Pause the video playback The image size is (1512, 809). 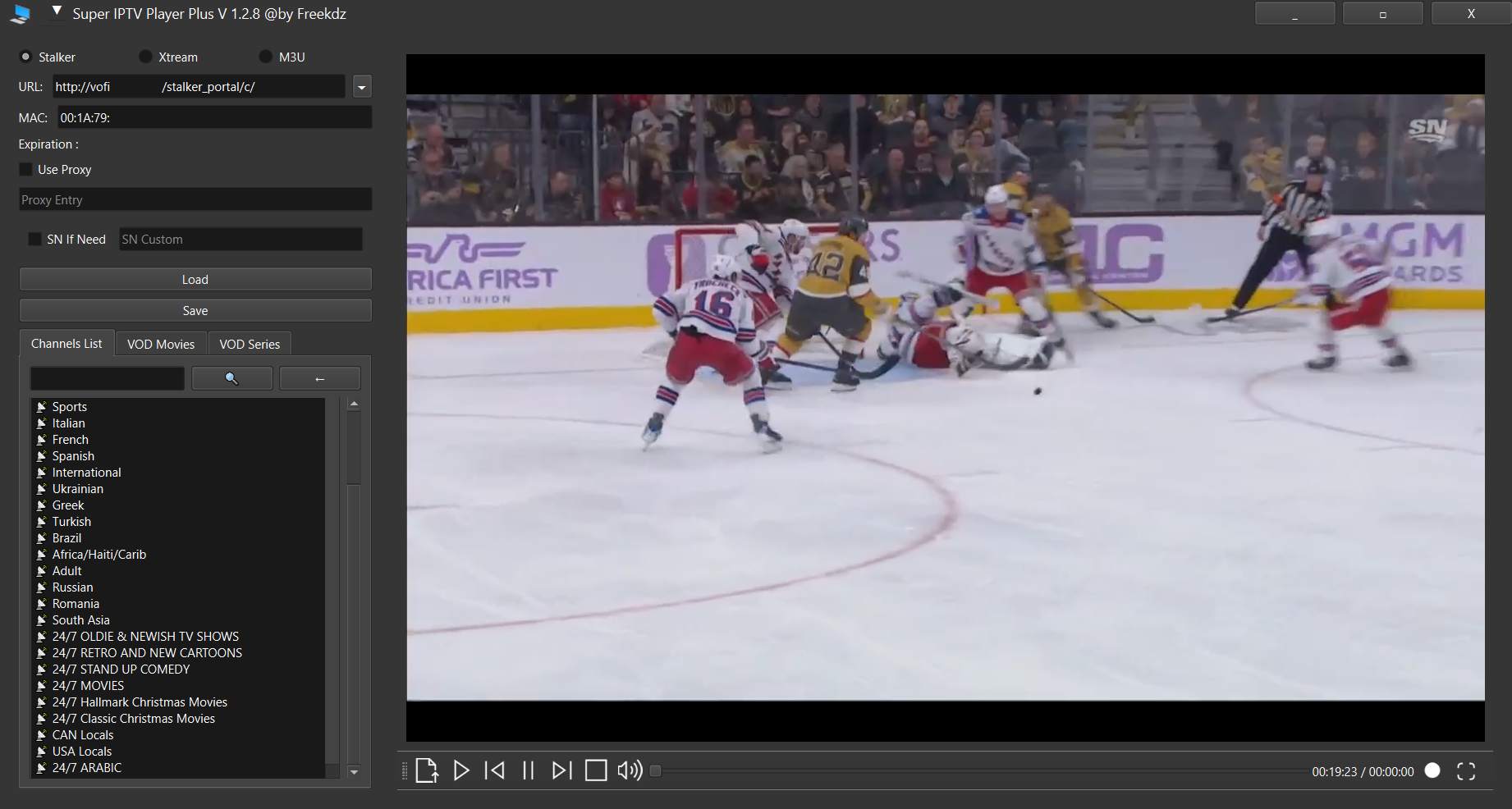[528, 770]
